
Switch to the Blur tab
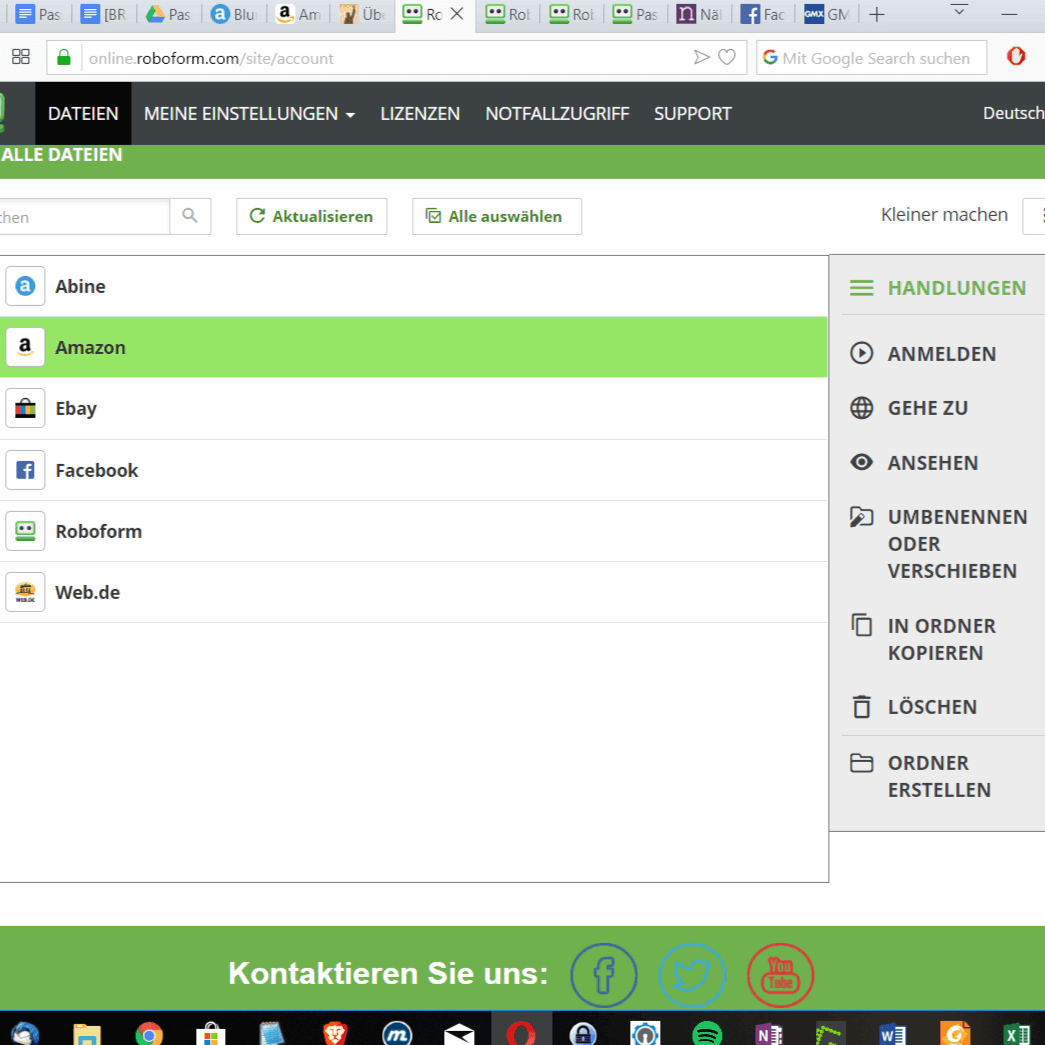(233, 14)
